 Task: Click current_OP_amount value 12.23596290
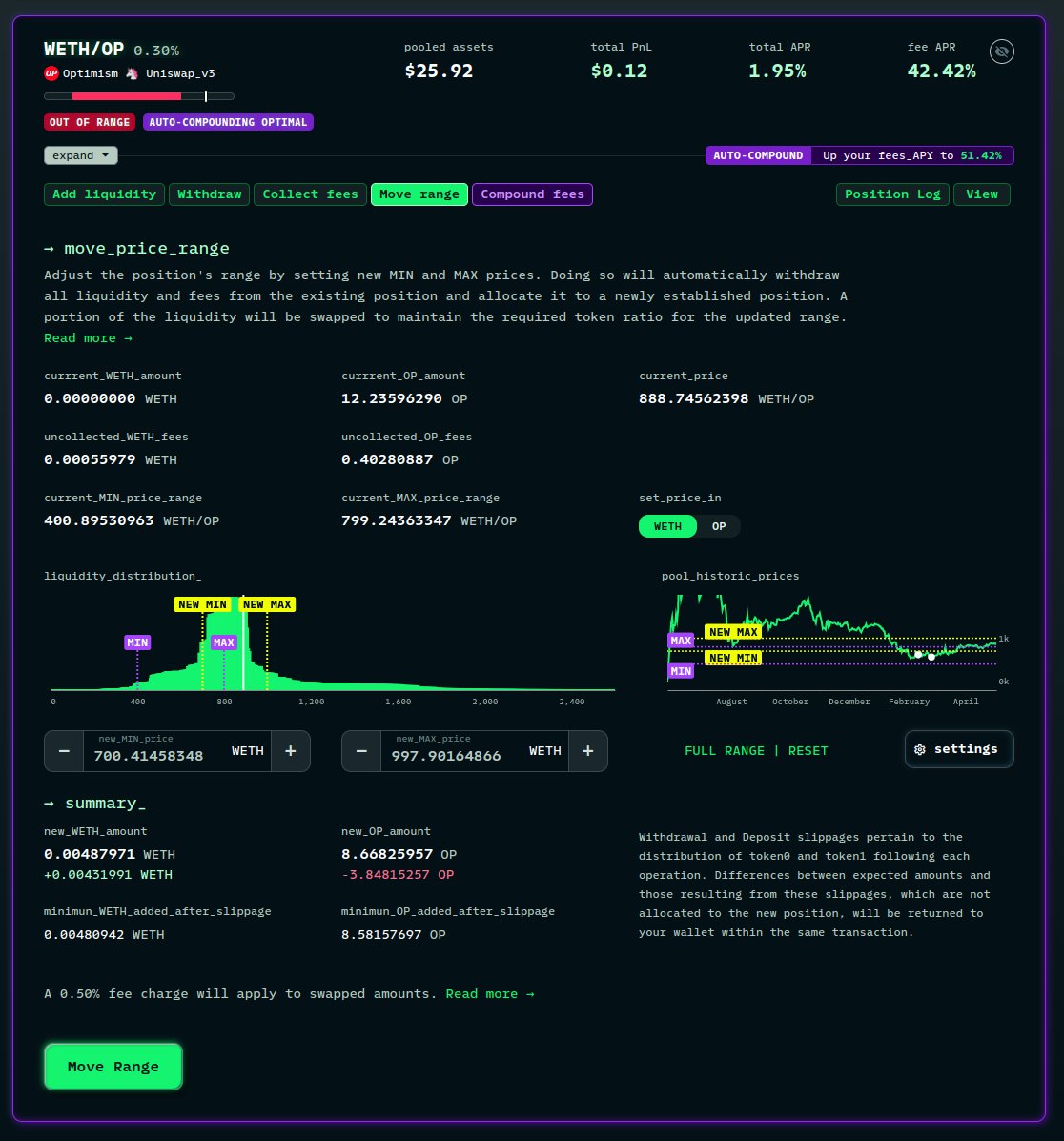pyautogui.click(x=392, y=398)
